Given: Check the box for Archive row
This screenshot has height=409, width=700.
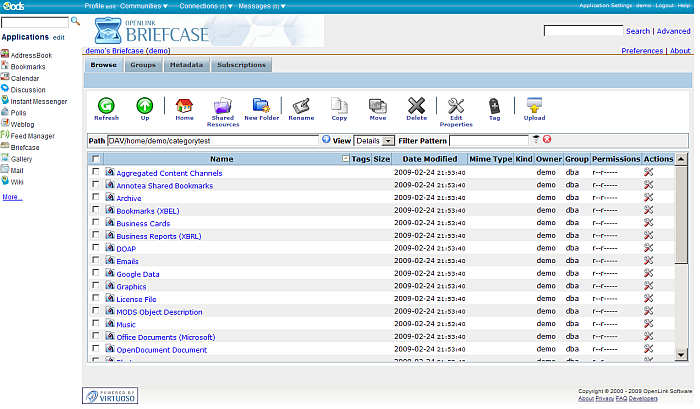Looking at the screenshot, I should pyautogui.click(x=96, y=198).
